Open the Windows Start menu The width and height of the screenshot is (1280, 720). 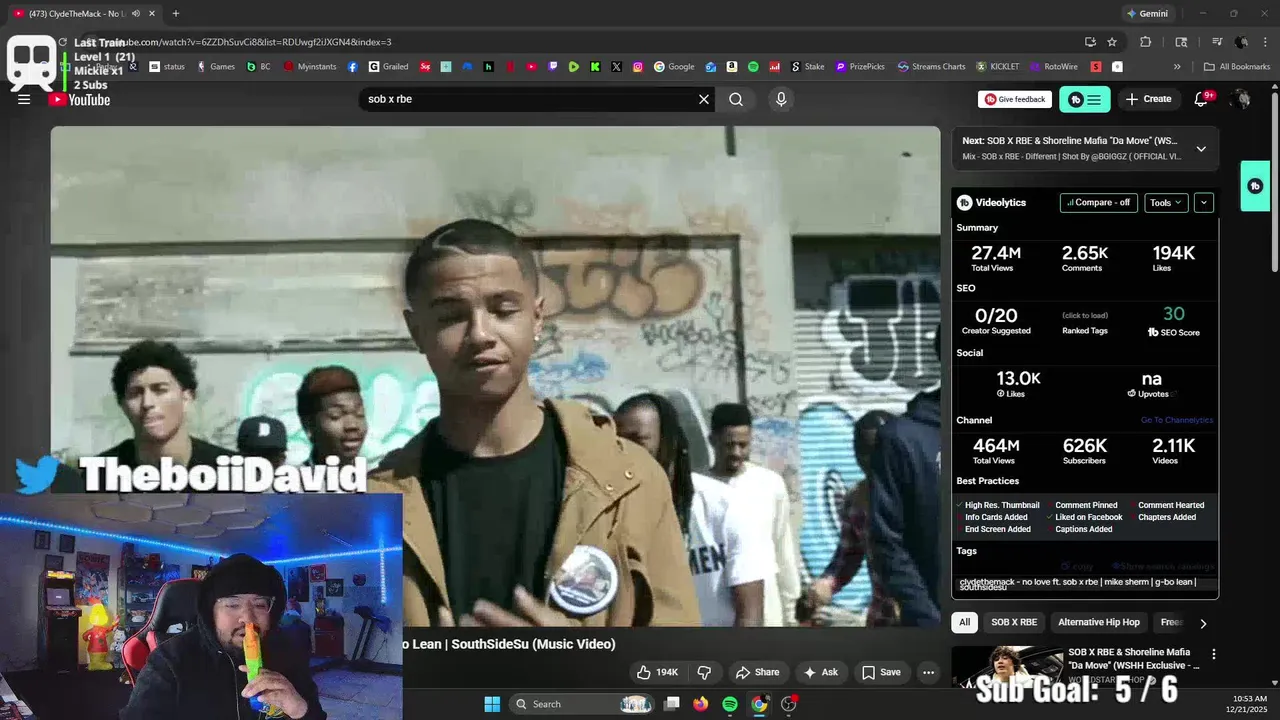click(x=492, y=704)
